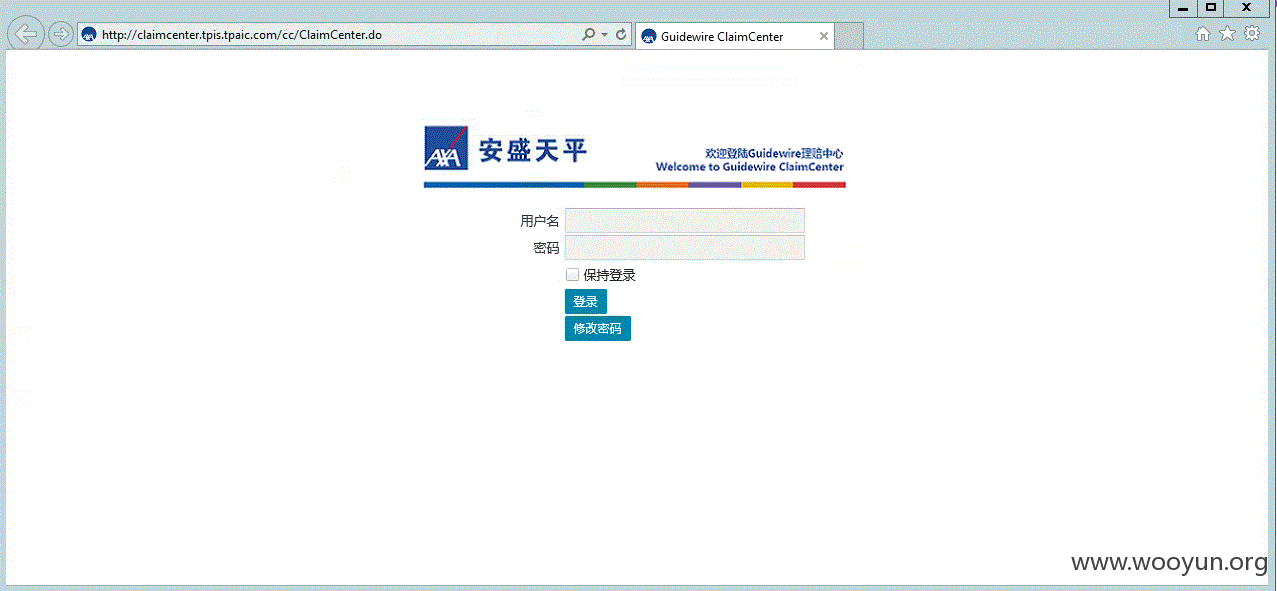Click the 安盛天平 company name text
This screenshot has height=591, width=1277.
coord(533,151)
